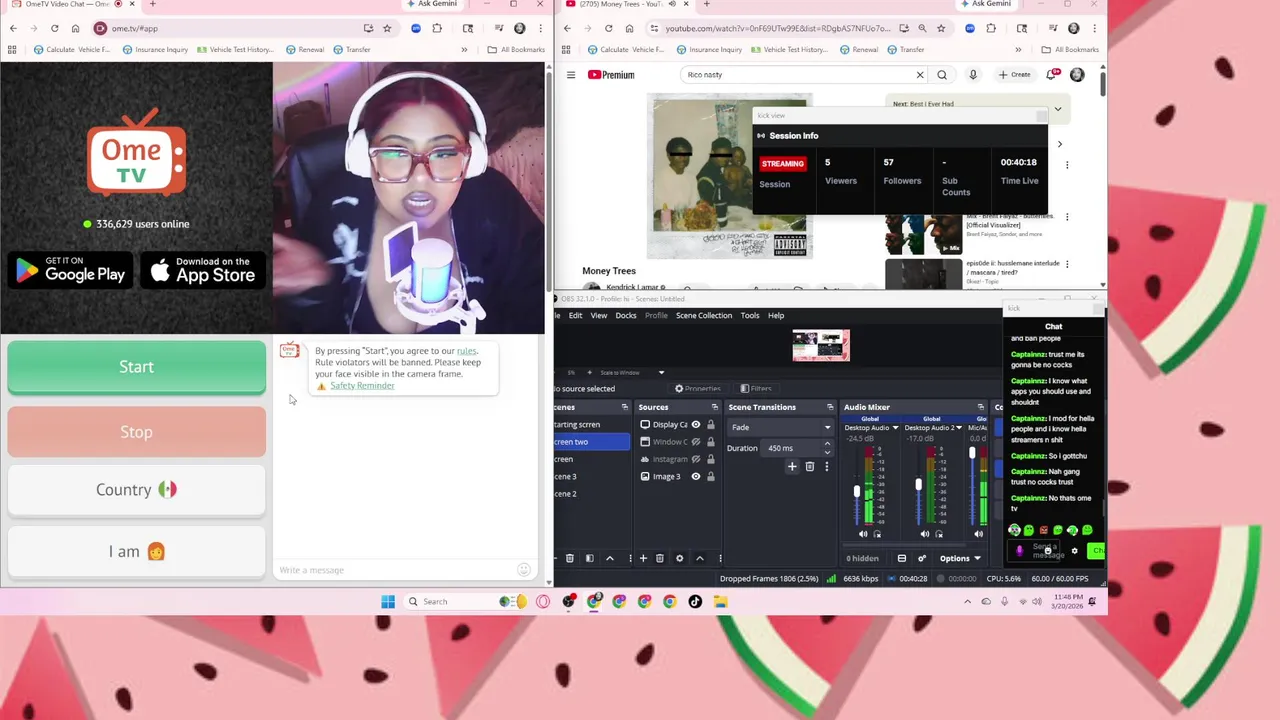The height and width of the screenshot is (720, 1280).
Task: Open Ask Gemini in the OmeTV browser window
Action: click(431, 4)
